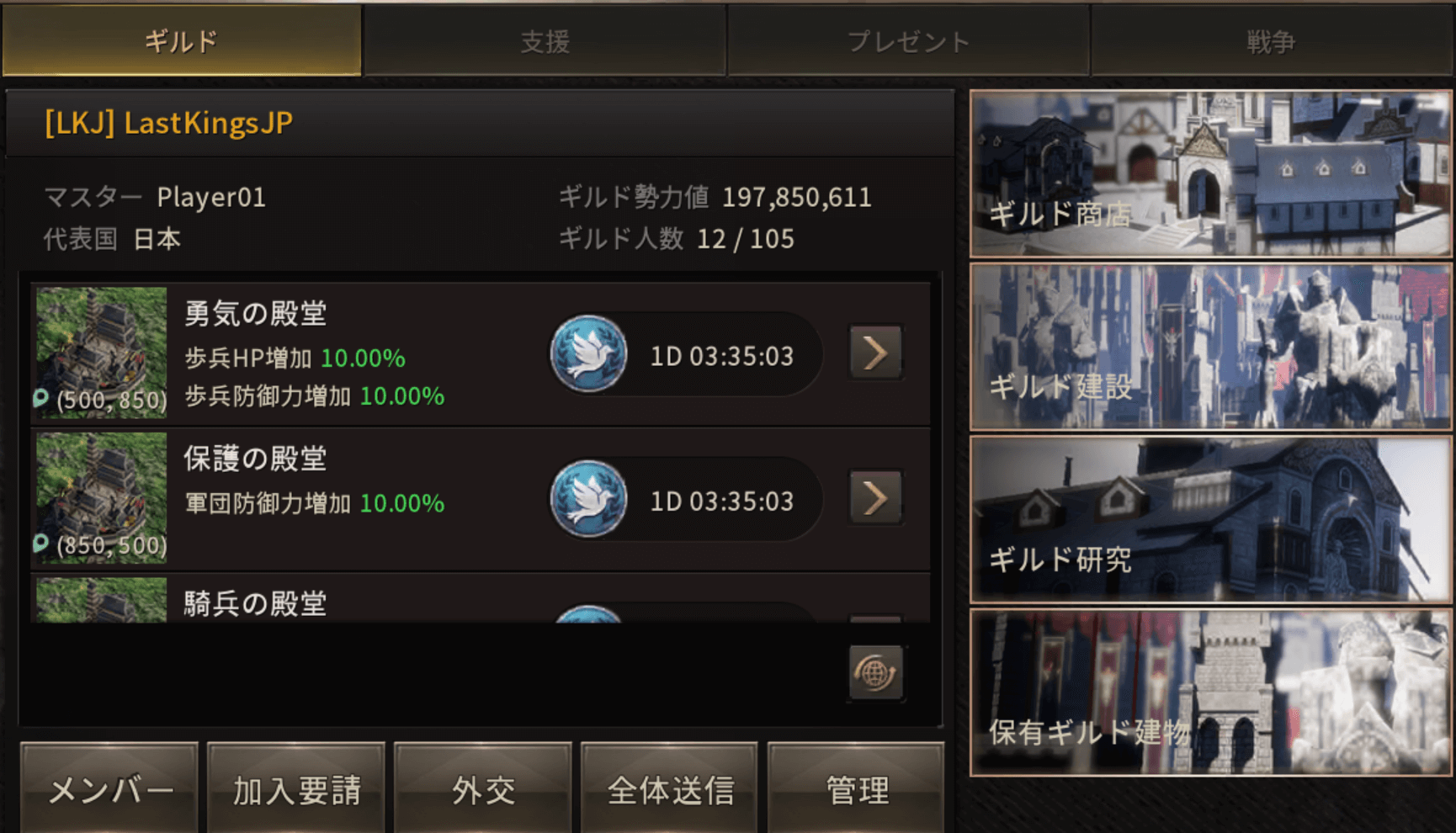Viewport: 1456px width, 833px height.
Task: Switch to the プレゼント tab
Action: click(x=909, y=40)
